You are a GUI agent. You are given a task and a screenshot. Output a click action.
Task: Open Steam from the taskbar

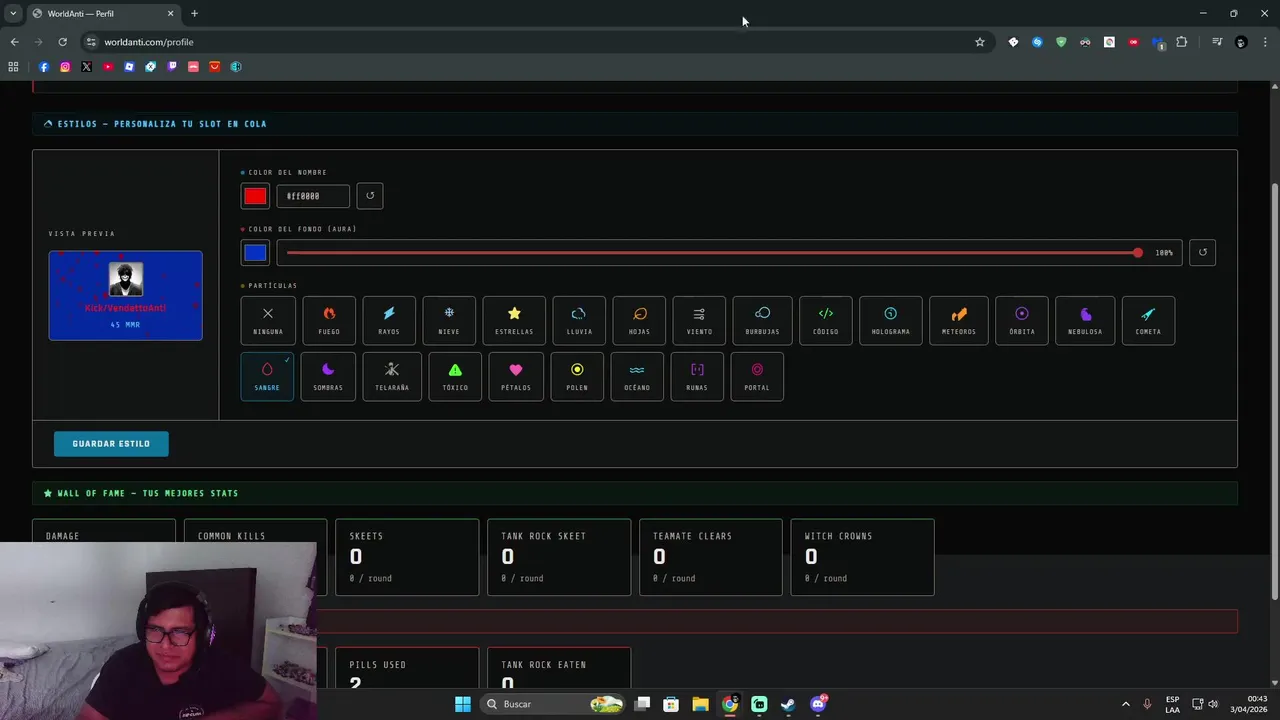(x=788, y=704)
